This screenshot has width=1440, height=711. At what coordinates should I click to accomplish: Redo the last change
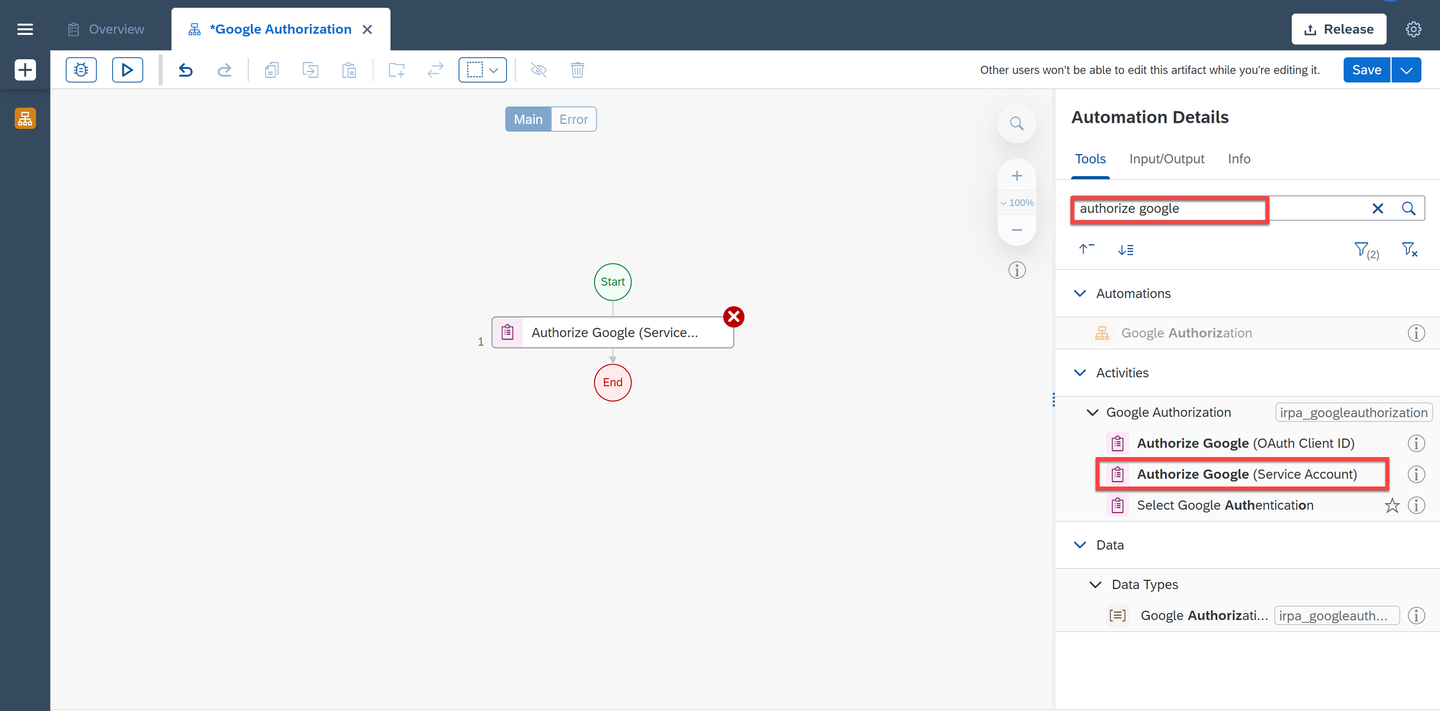point(225,70)
